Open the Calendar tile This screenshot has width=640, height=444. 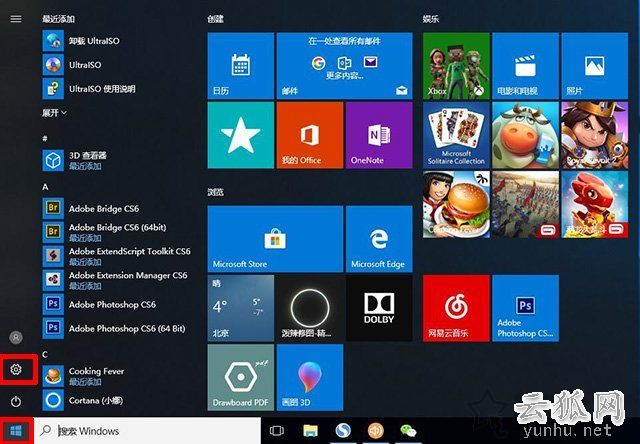240,66
